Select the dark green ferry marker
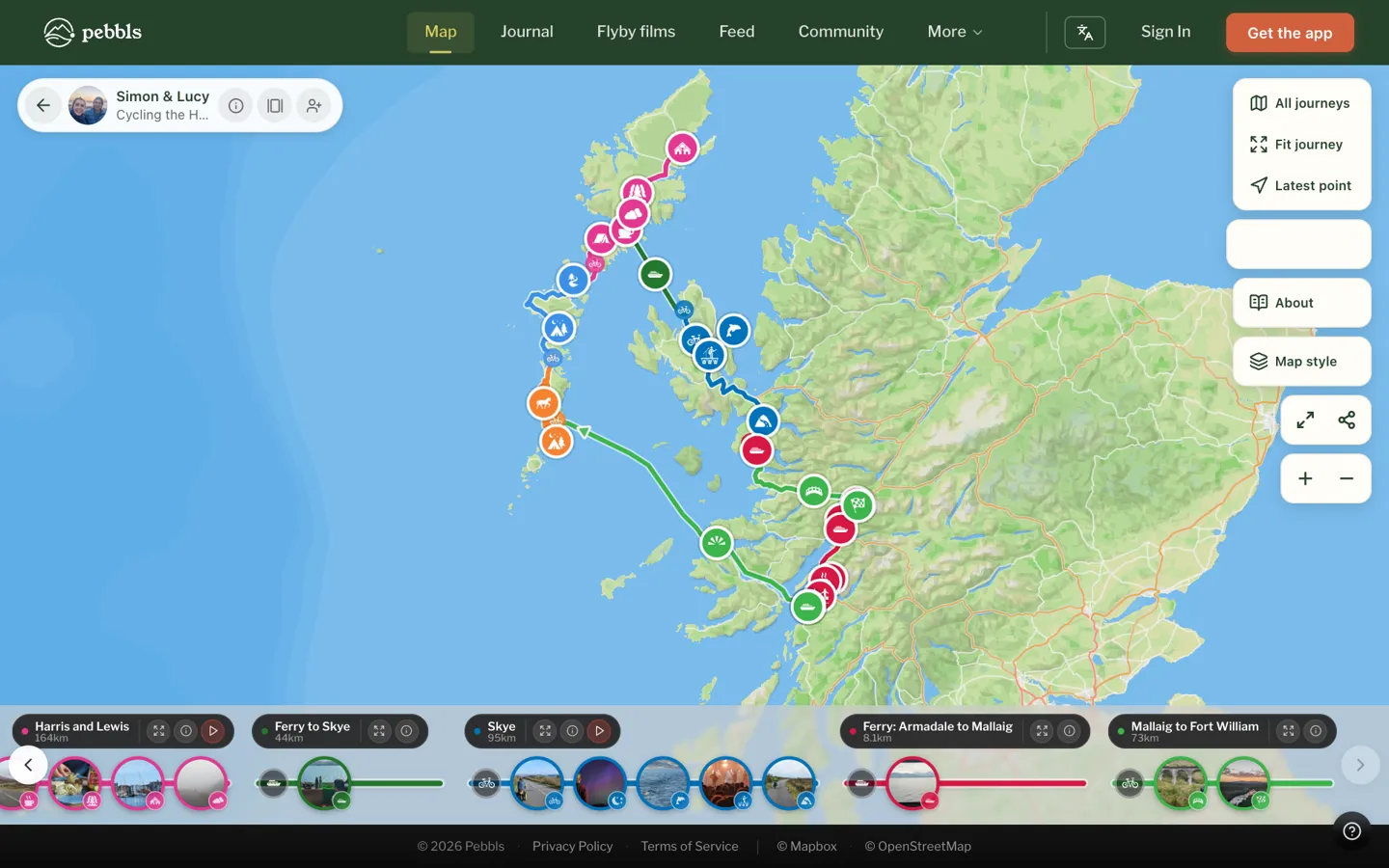Image resolution: width=1389 pixels, height=868 pixels. 655,274
